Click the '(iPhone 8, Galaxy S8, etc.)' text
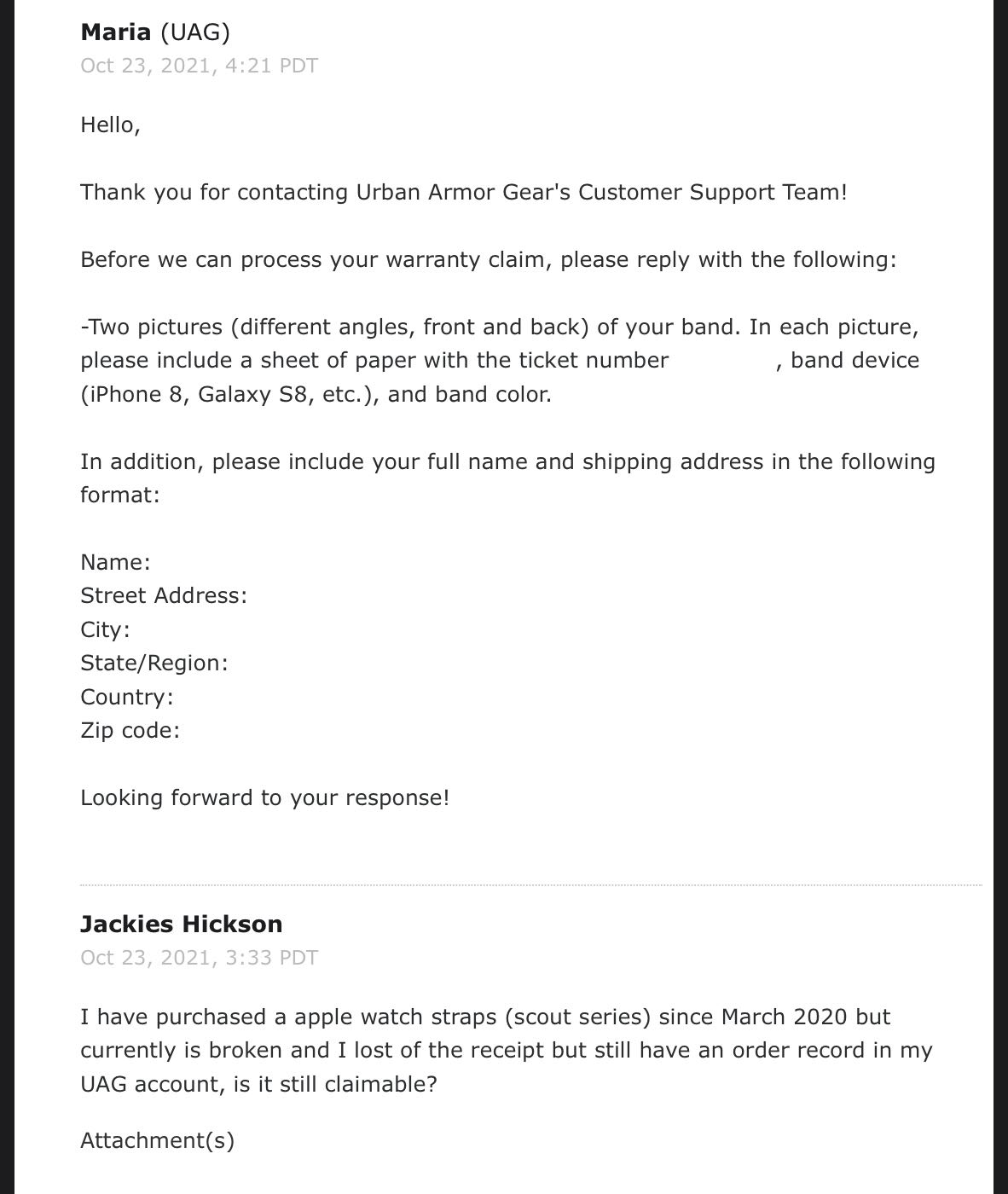Screen dimensions: 1008x1194 230,395
